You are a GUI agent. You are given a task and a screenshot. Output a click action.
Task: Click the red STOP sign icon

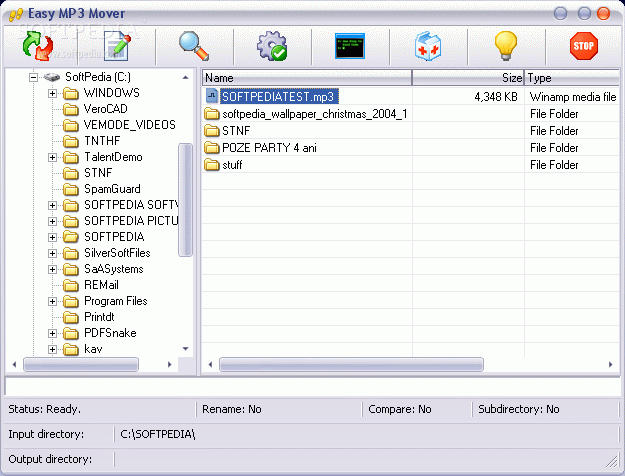(x=584, y=46)
